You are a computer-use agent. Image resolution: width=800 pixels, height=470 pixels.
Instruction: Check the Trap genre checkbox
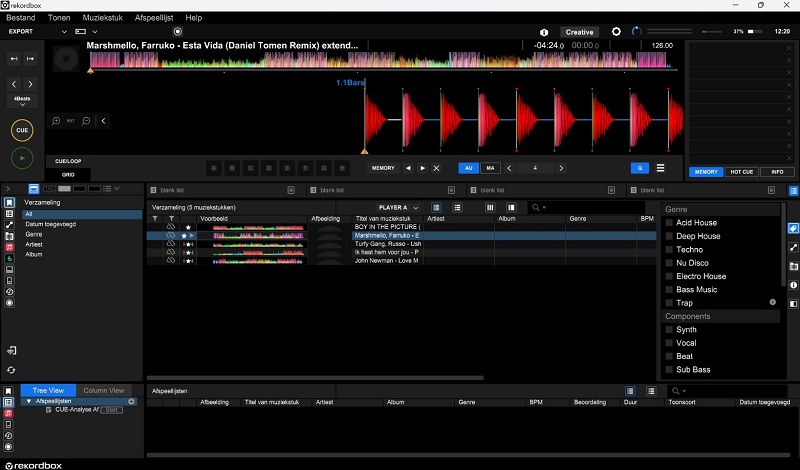669,303
